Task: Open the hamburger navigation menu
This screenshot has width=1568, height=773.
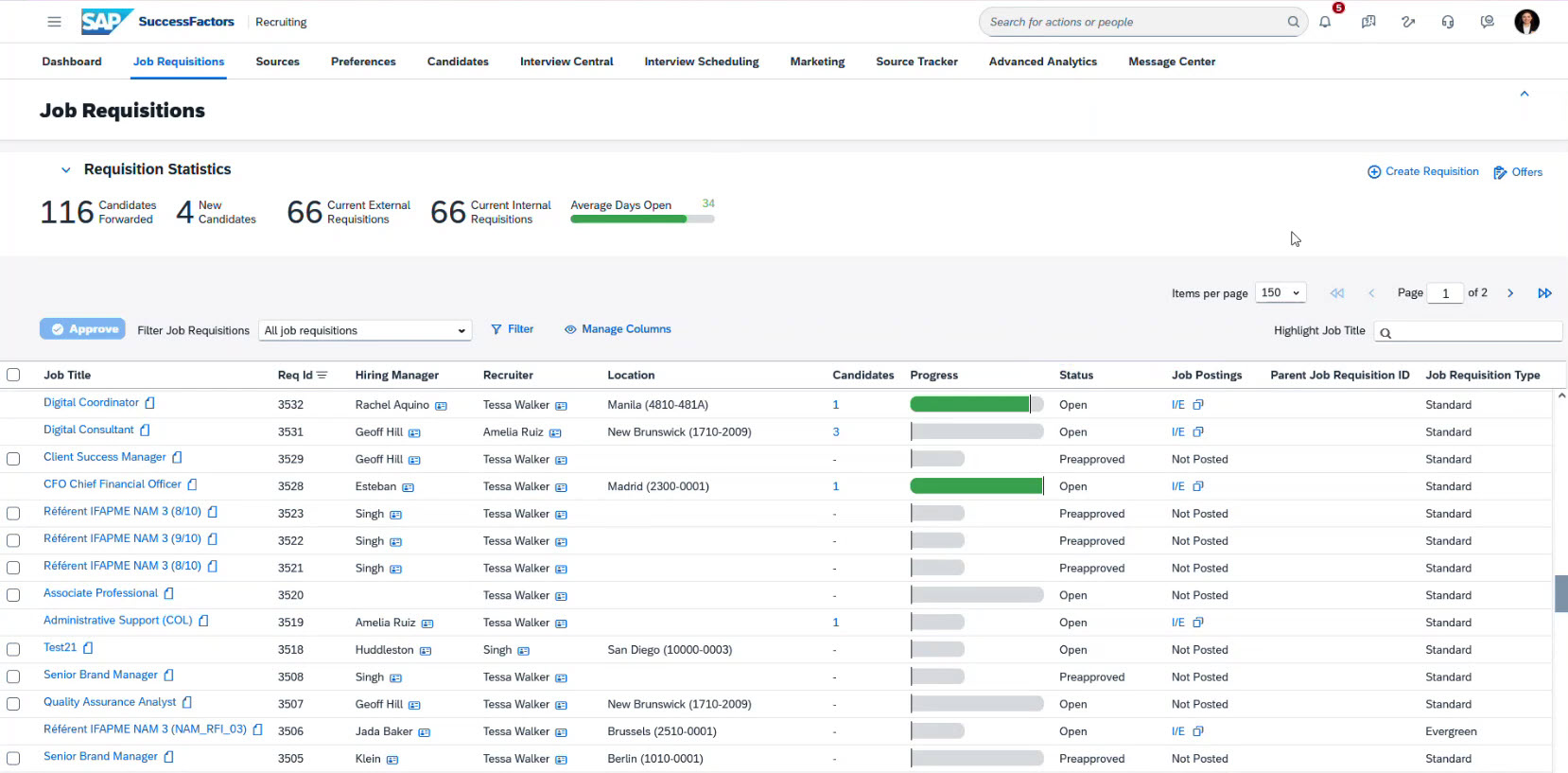Action: click(x=54, y=22)
